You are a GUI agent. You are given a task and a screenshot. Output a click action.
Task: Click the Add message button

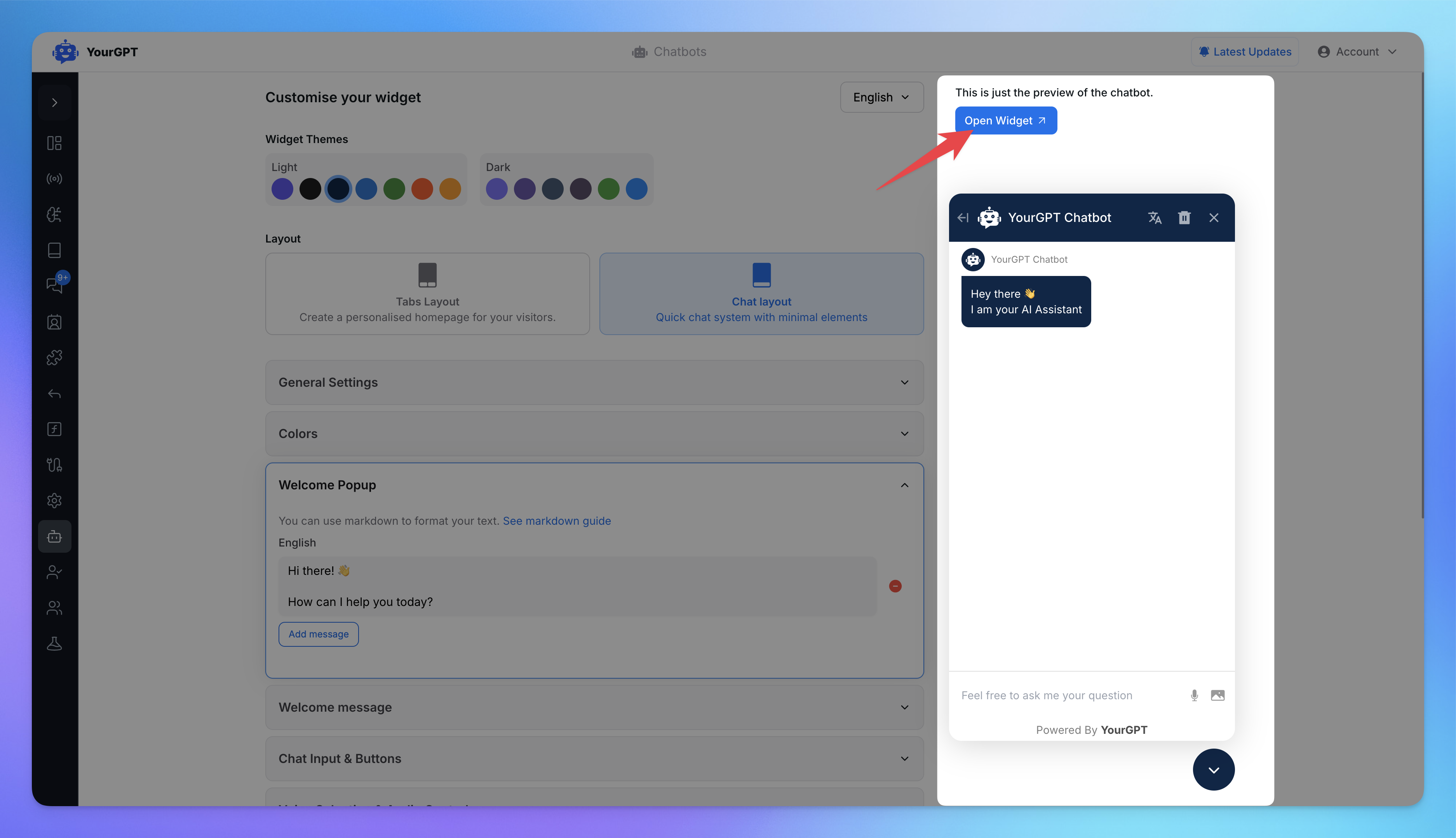point(319,634)
